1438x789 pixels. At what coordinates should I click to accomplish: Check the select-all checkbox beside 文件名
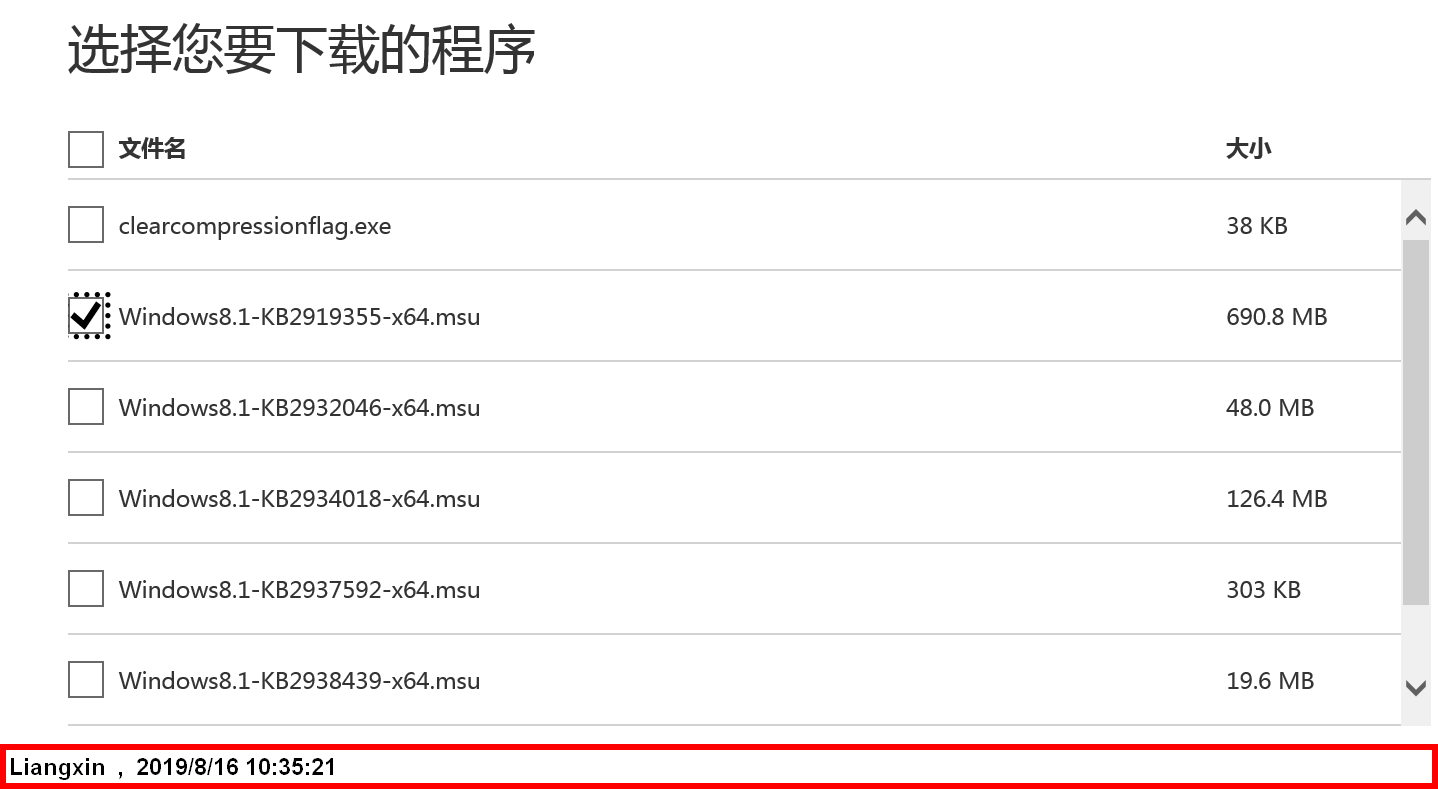86,150
